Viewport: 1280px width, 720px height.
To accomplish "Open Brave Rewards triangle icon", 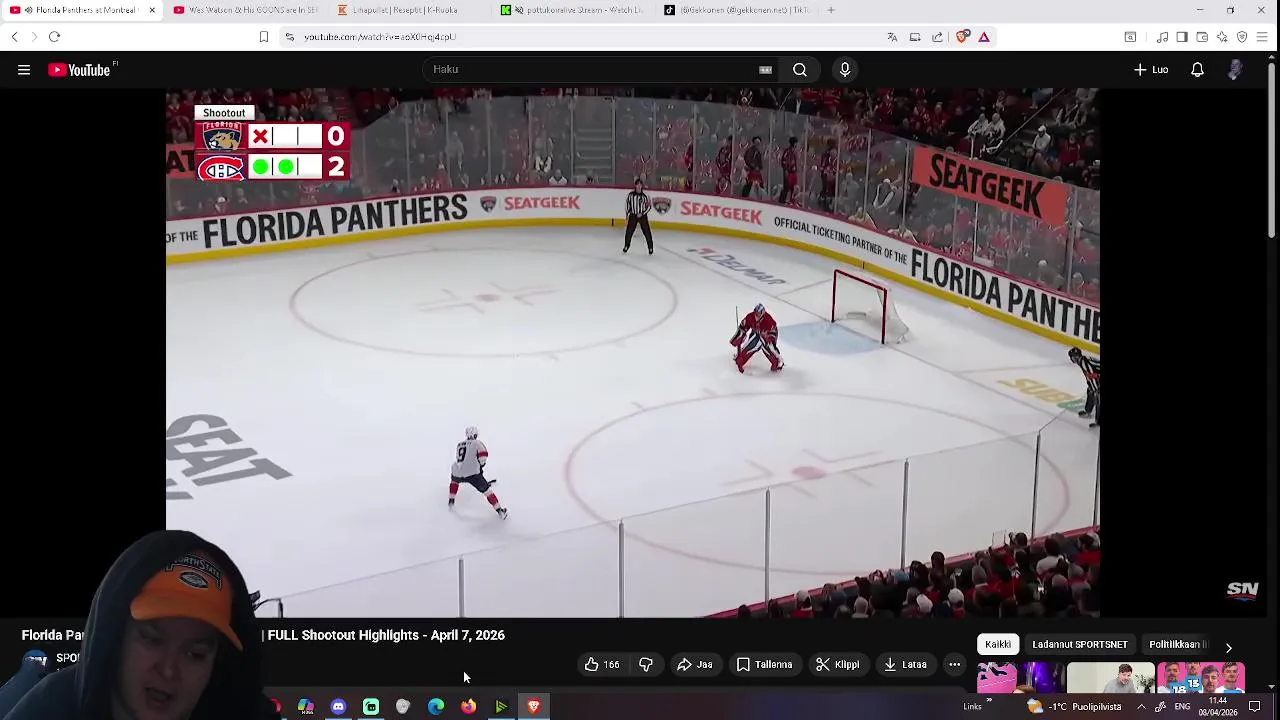I will [984, 37].
